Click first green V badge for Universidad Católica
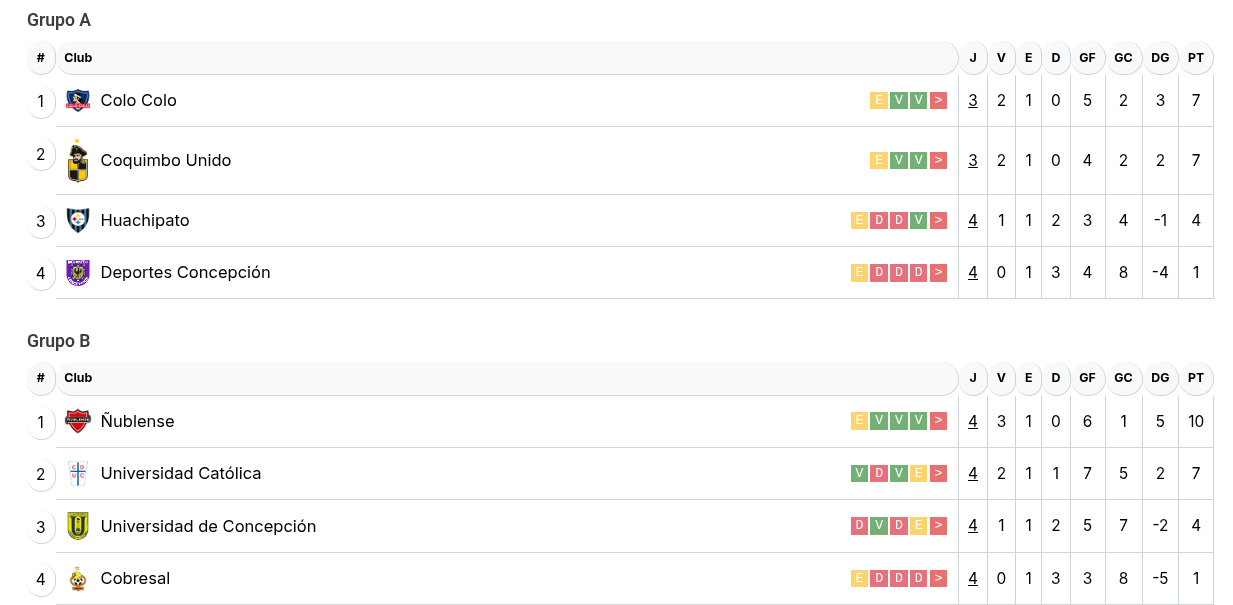The width and height of the screenshot is (1233, 605). 859,473
